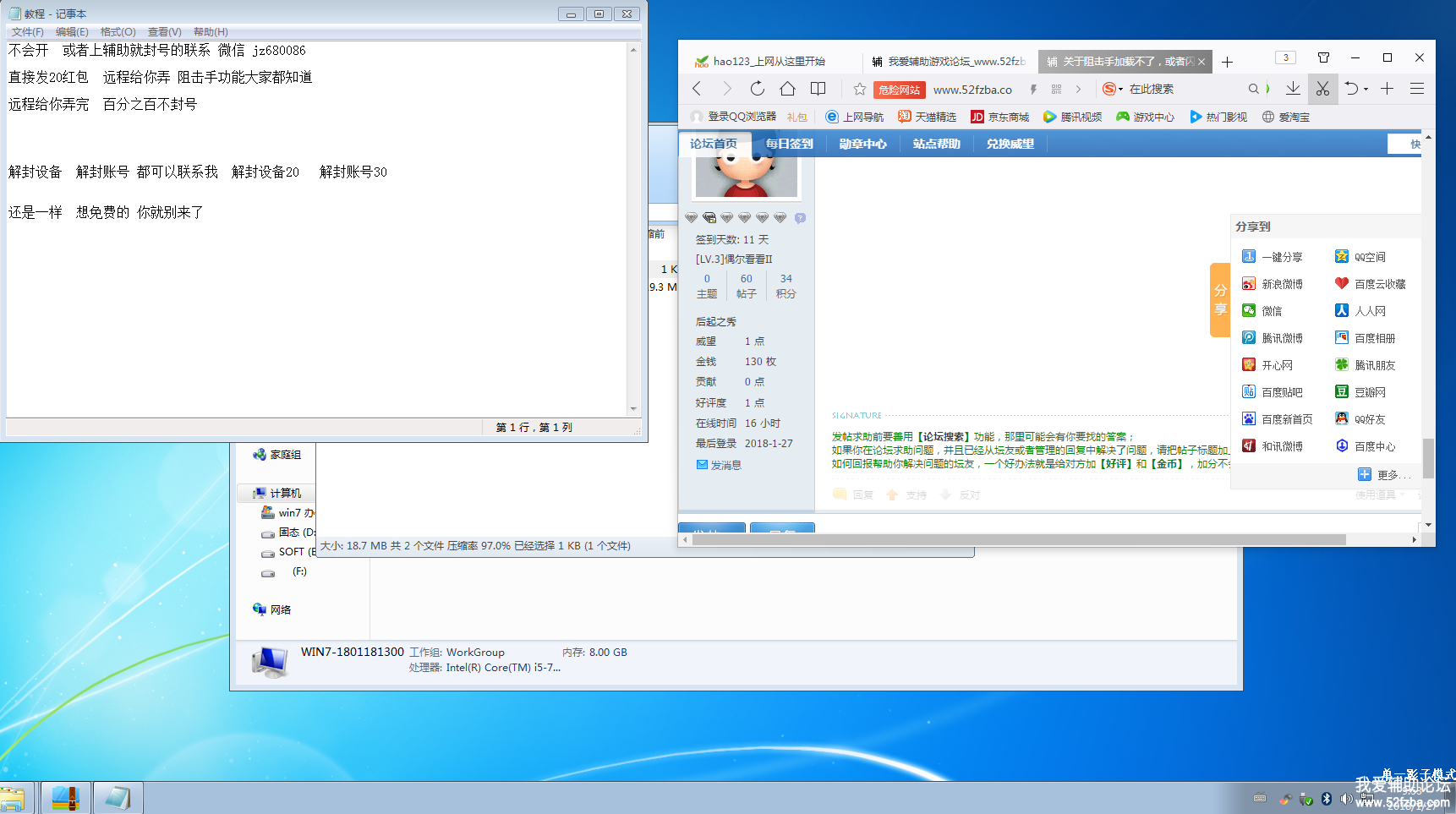1456x814 pixels.
Task: Select SOFT drive in Explorer sidebar
Action: (288, 552)
